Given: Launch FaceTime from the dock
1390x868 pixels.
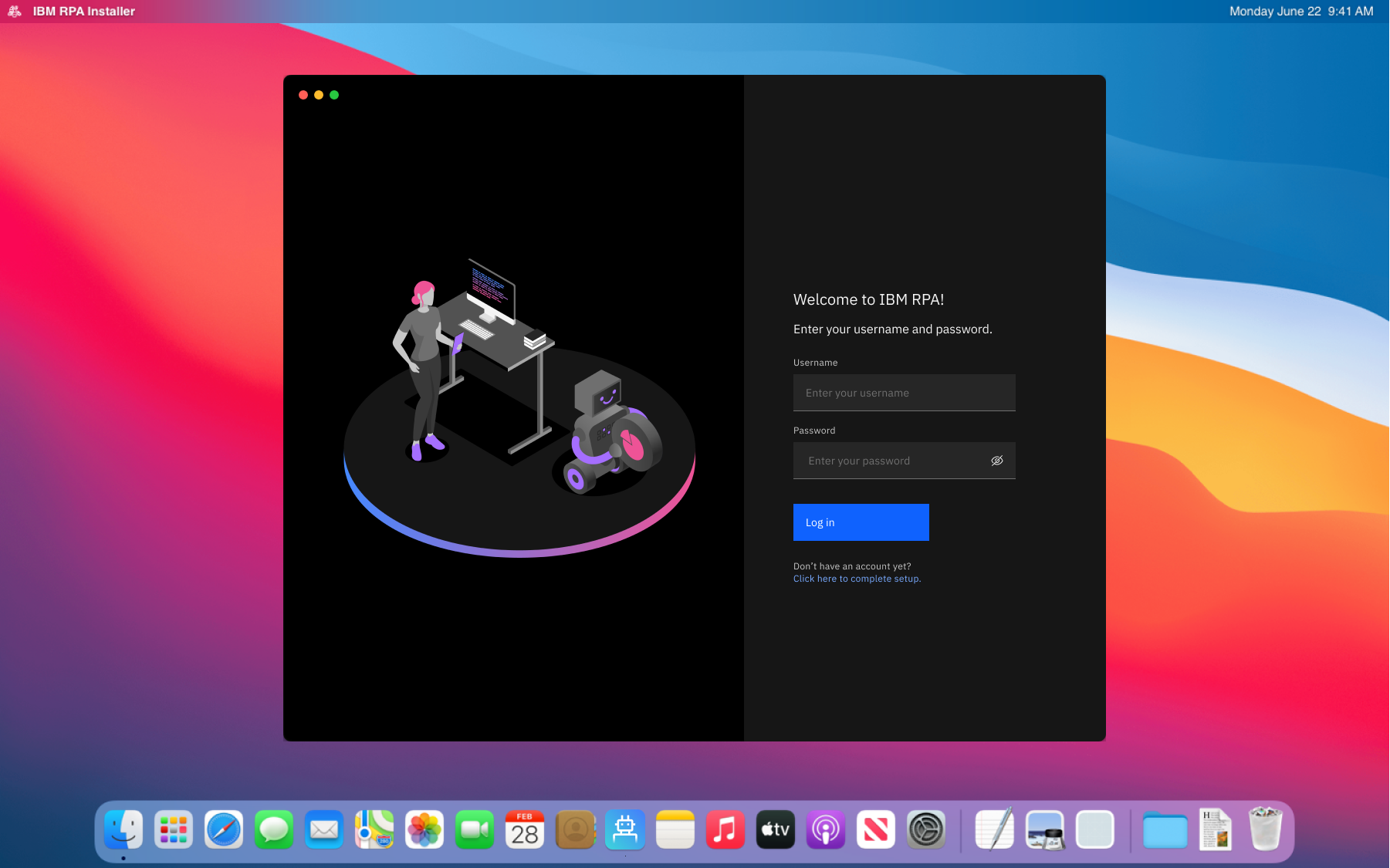Looking at the screenshot, I should [475, 830].
